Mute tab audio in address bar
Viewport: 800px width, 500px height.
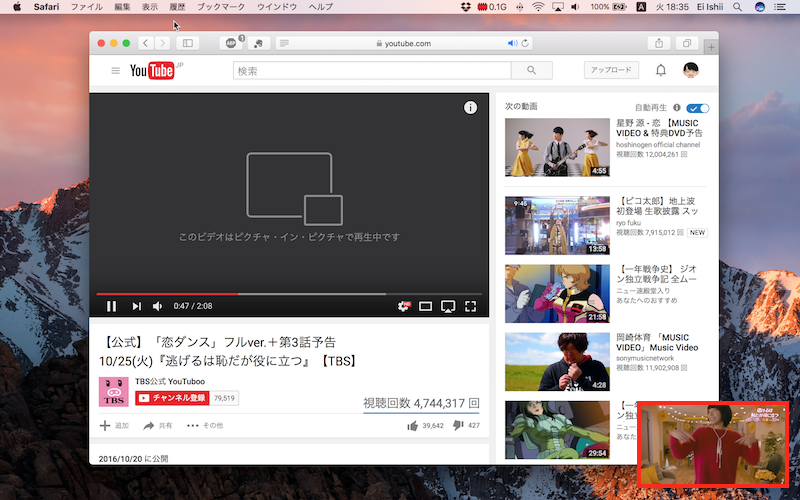tap(512, 44)
